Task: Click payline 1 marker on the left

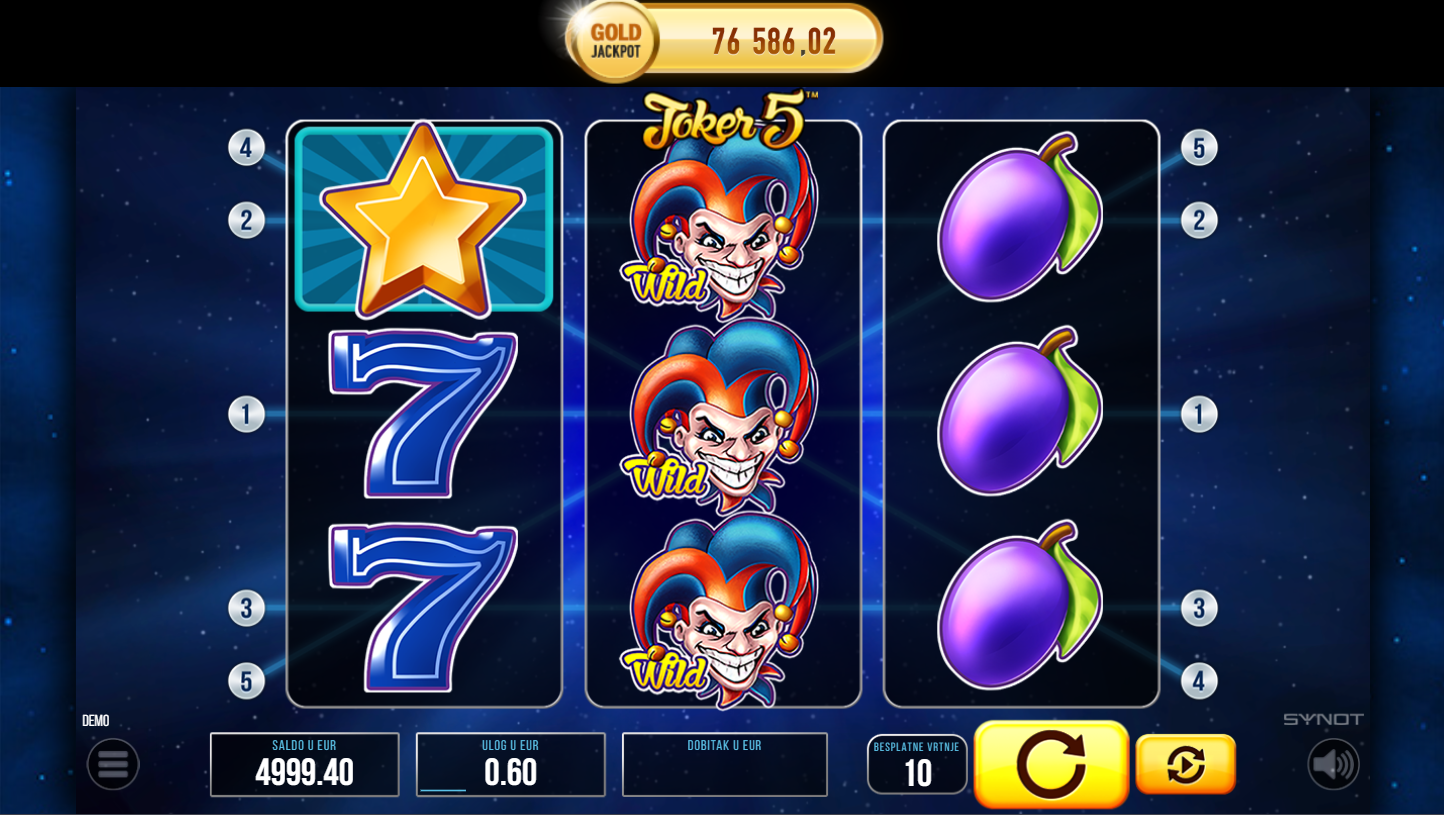Action: 246,414
